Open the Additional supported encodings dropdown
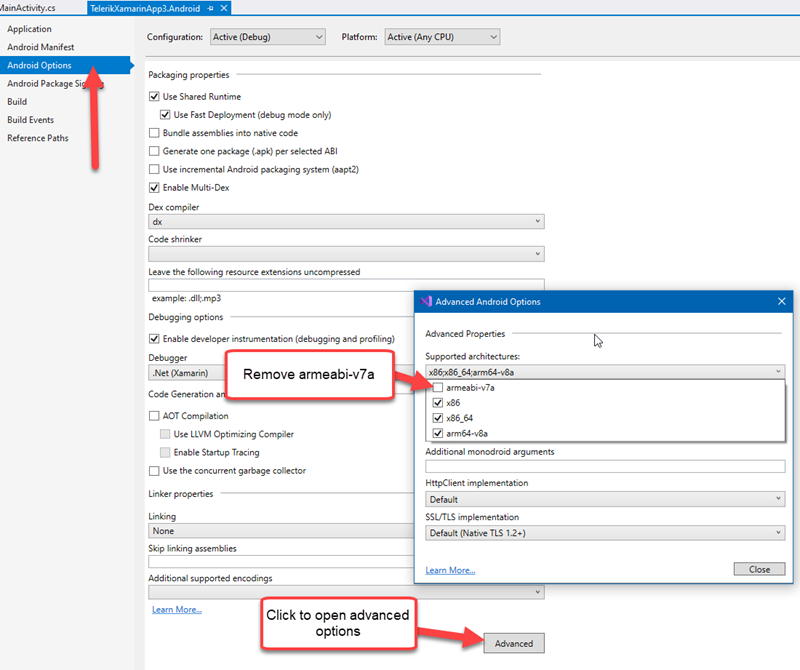The image size is (800, 670). point(346,592)
